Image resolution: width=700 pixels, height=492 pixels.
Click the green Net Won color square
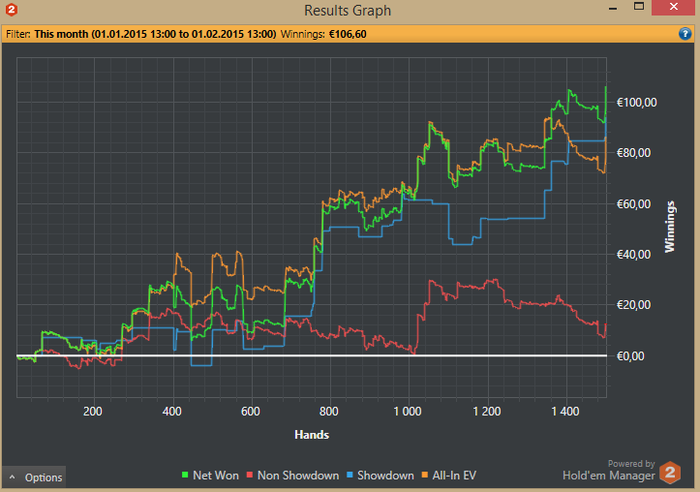coord(185,475)
